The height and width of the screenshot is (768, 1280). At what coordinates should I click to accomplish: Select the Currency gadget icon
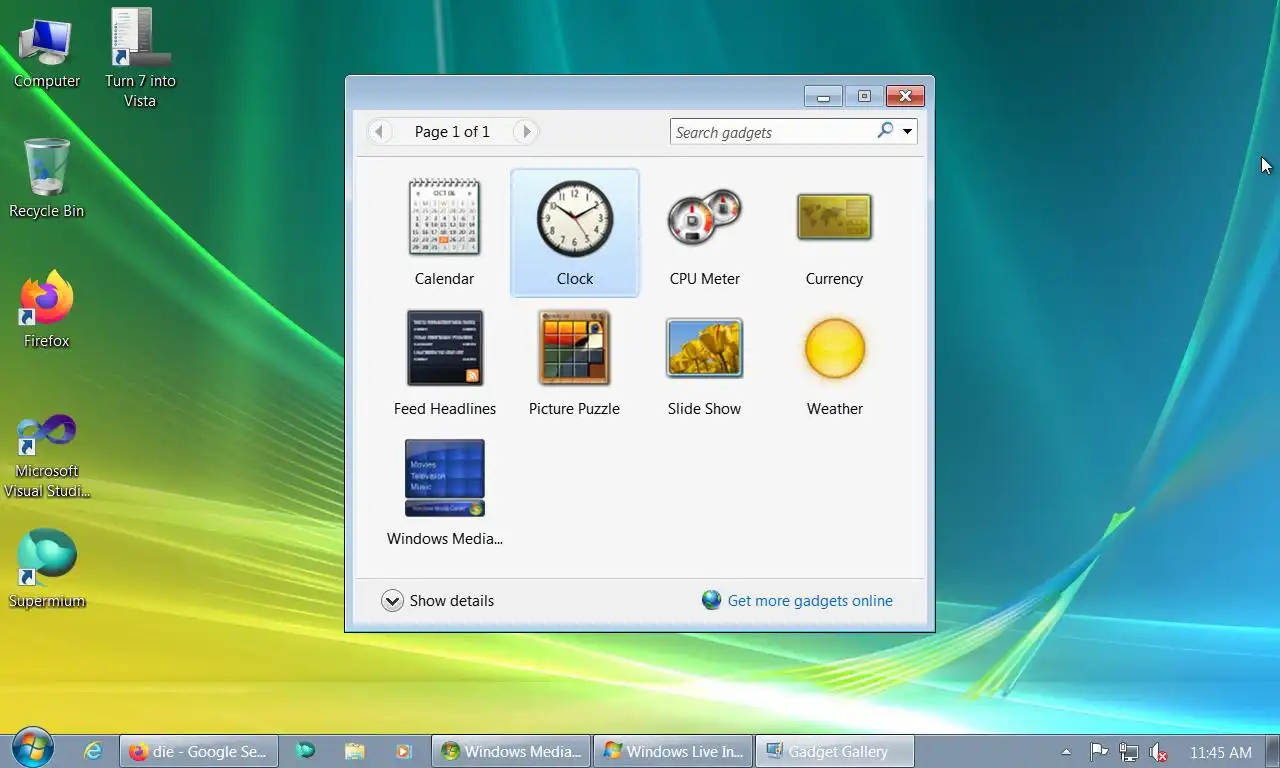coord(834,217)
